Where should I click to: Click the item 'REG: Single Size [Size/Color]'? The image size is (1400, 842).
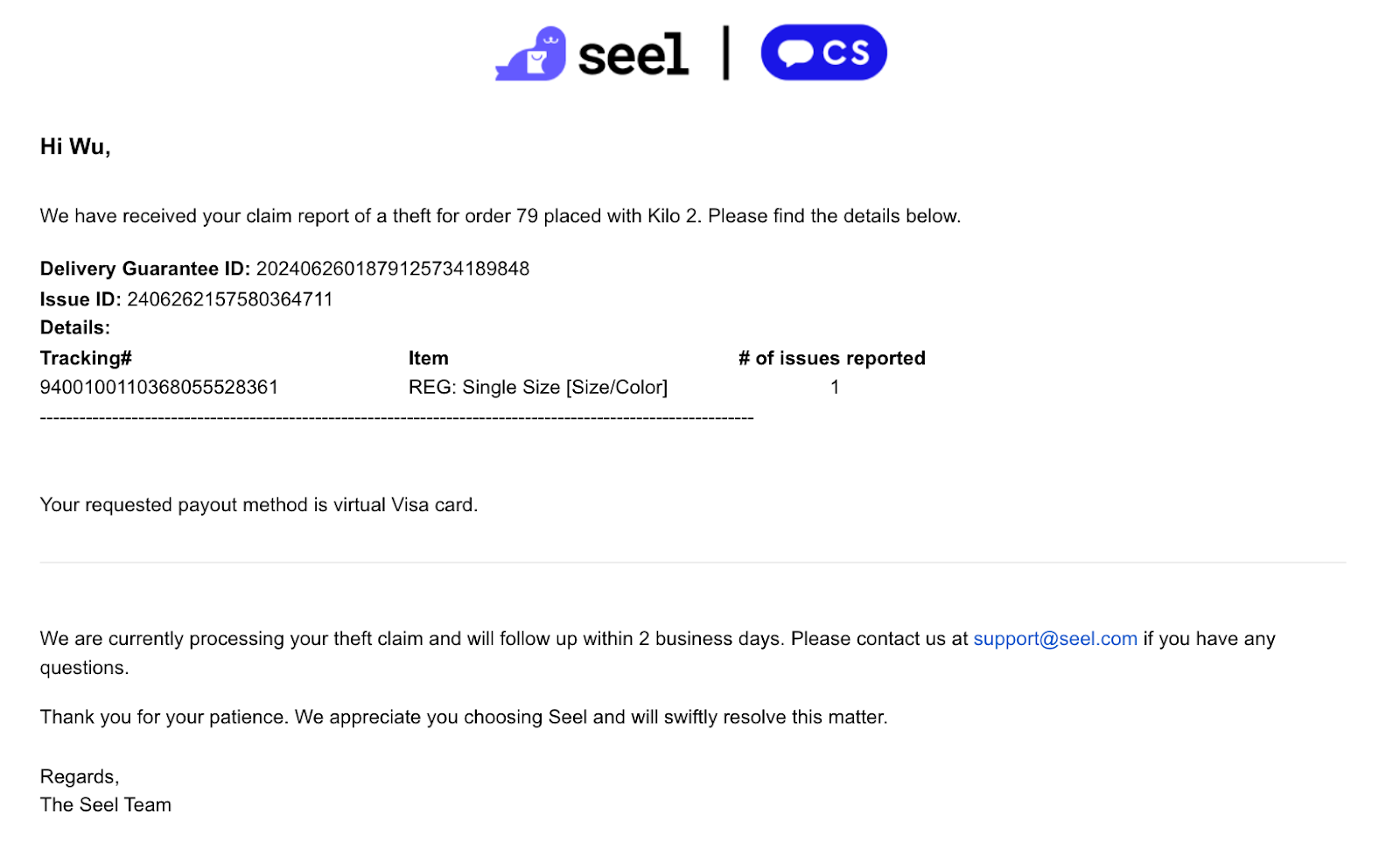(538, 387)
